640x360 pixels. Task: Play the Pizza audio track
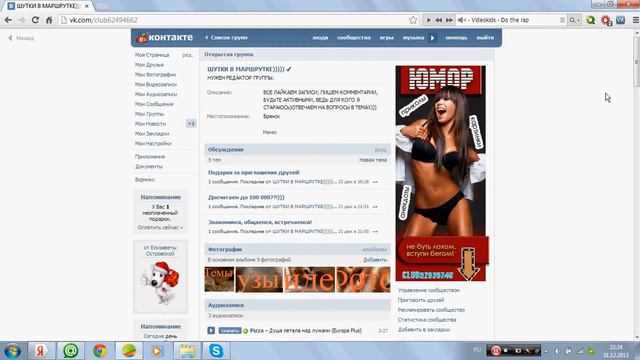(x=211, y=331)
